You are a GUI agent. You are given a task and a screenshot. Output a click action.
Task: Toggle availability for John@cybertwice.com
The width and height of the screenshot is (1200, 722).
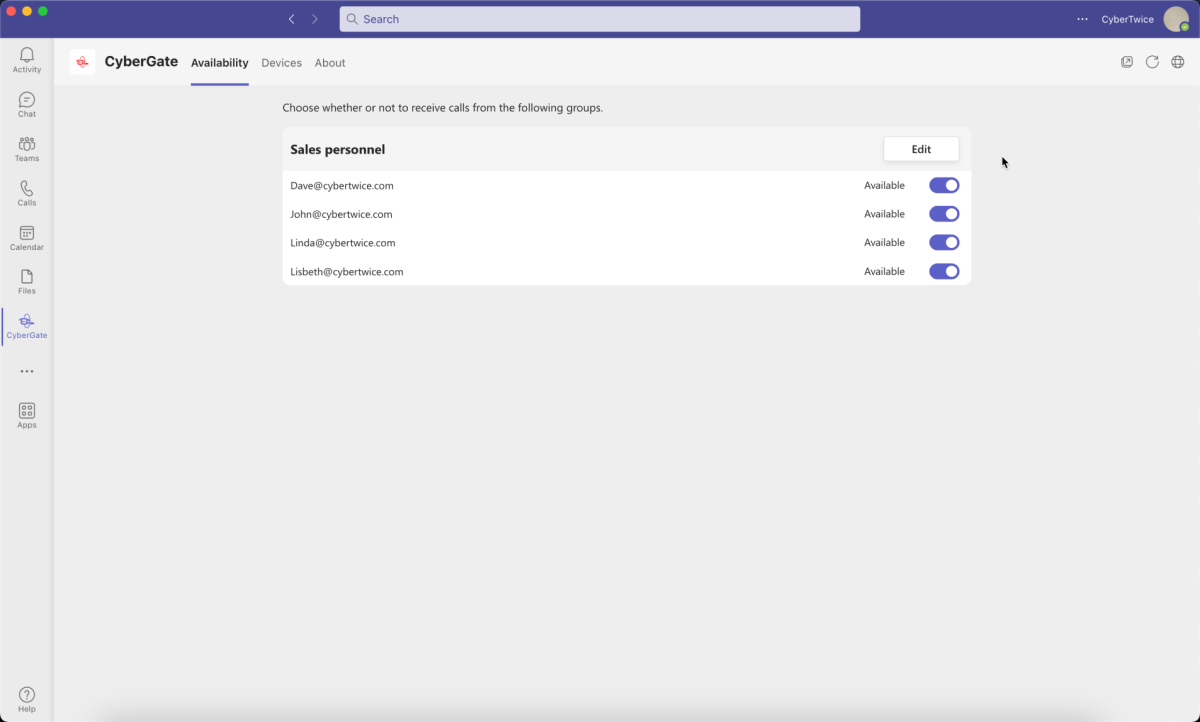point(944,214)
